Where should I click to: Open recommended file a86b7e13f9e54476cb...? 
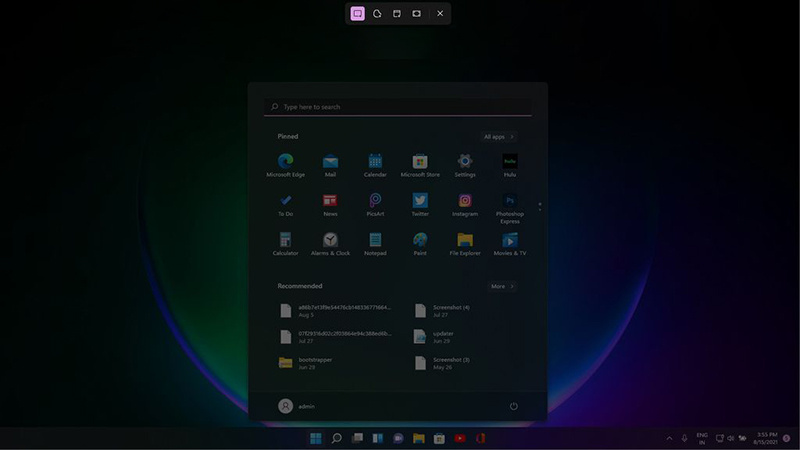point(335,311)
